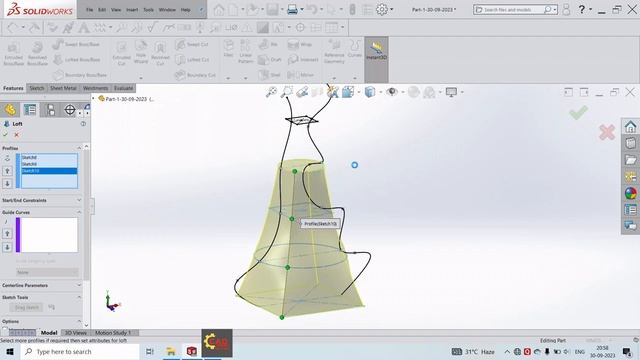The width and height of the screenshot is (640, 360).
Task: Switch to the Sketch ribbon tab
Action: coord(36,88)
